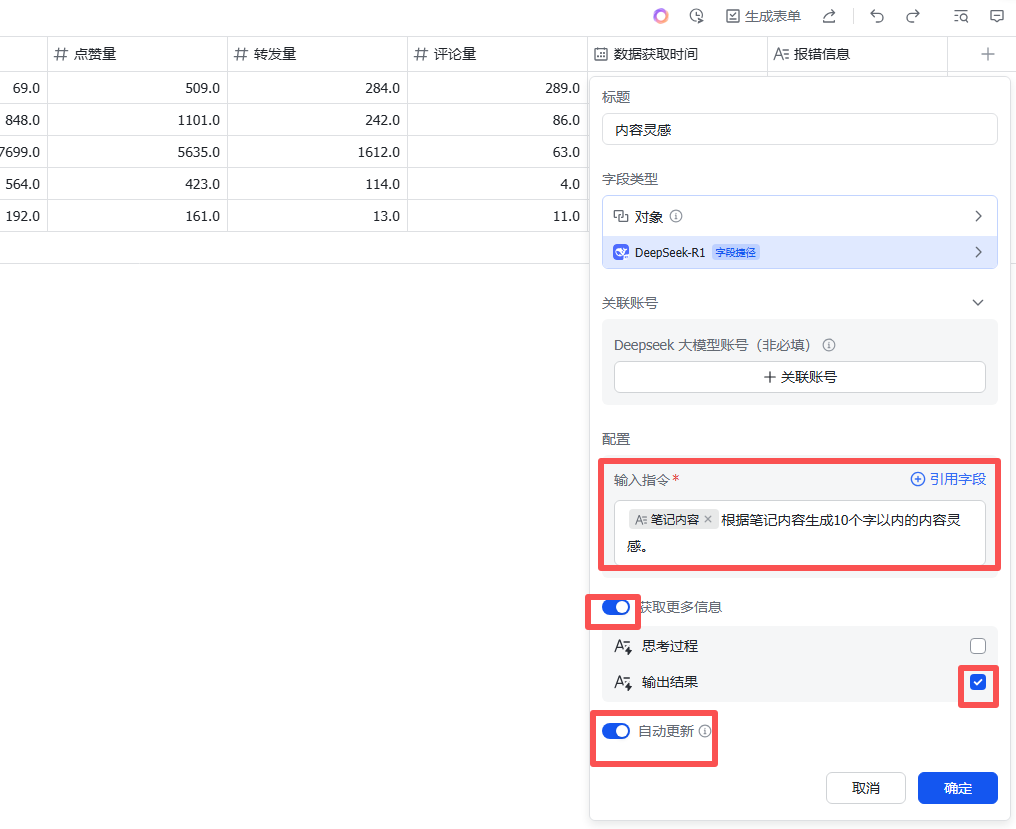The height and width of the screenshot is (829, 1016).
Task: Open DeepSeek-R1 field type settings
Action: point(978,251)
